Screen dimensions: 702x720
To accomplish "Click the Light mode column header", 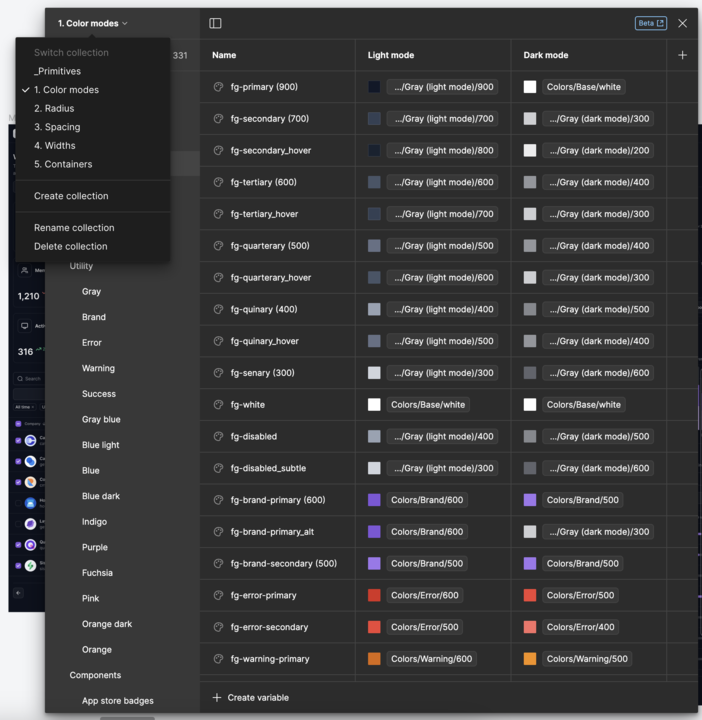I will click(x=391, y=55).
